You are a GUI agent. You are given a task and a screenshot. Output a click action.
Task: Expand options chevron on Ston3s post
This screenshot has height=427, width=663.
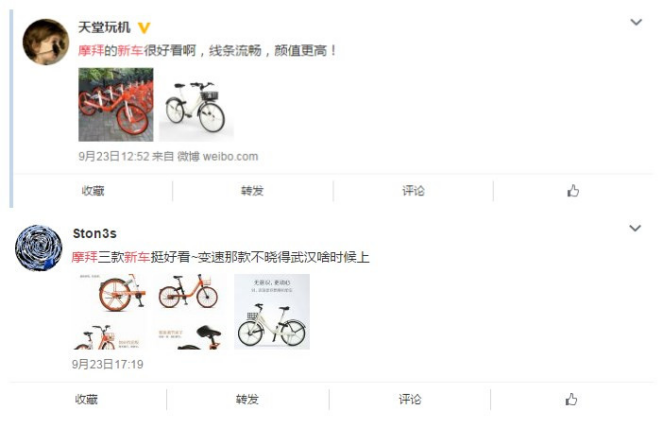[635, 228]
